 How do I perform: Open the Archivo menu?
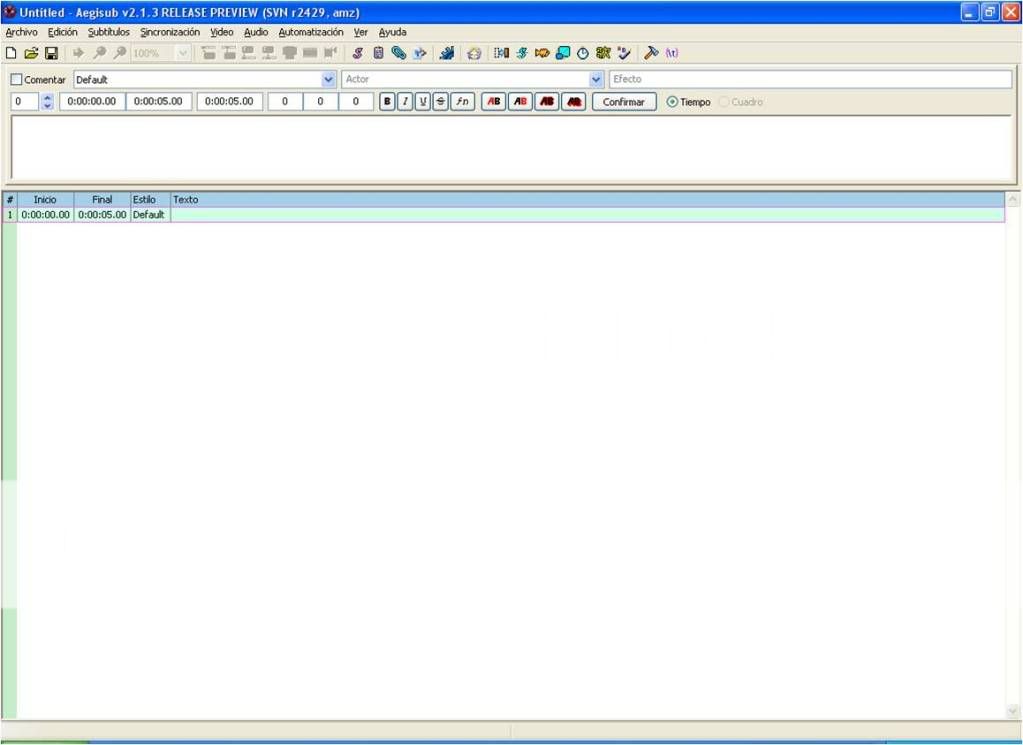21,32
